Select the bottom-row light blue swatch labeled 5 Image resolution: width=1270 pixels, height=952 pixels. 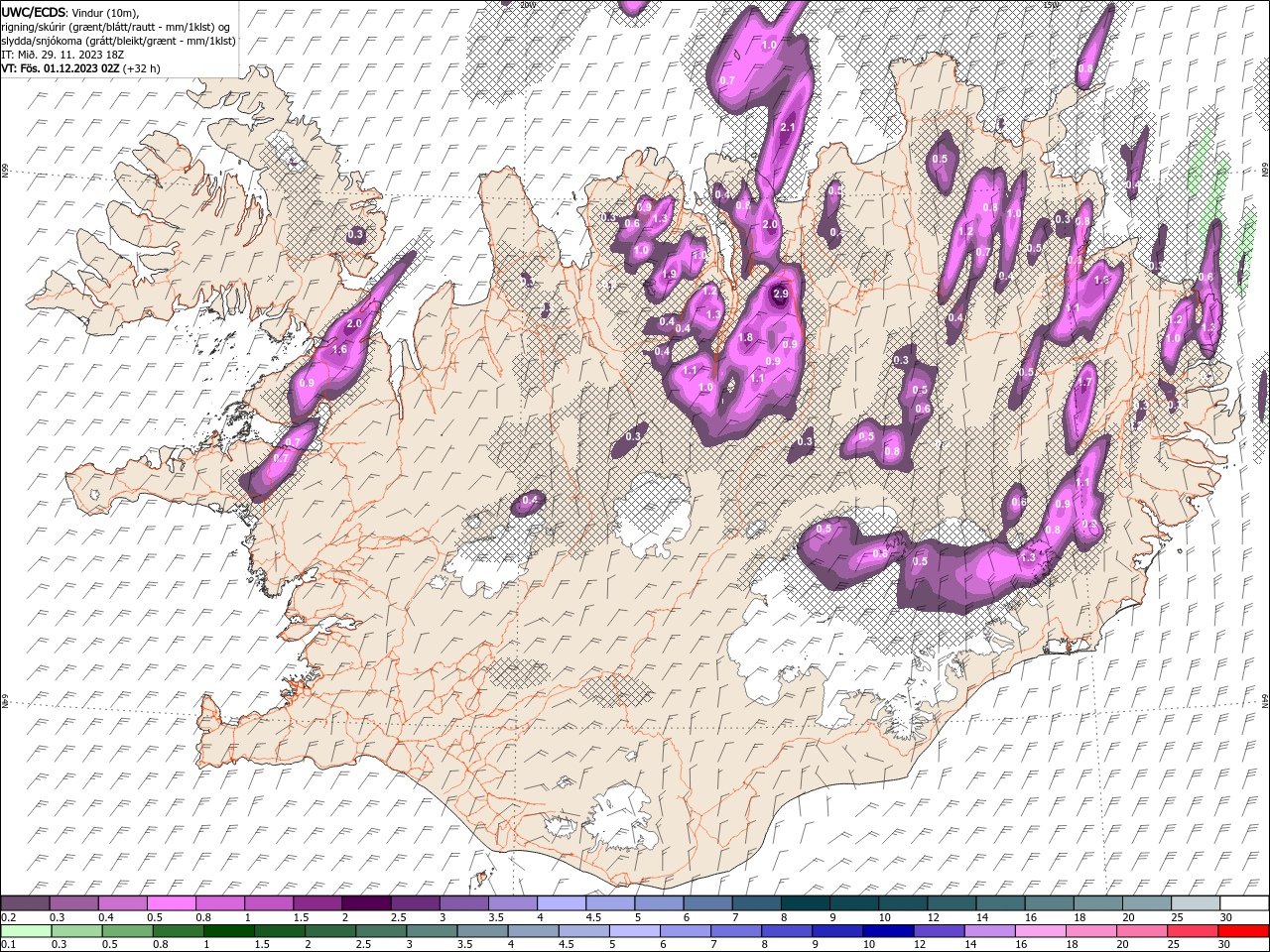point(634,931)
